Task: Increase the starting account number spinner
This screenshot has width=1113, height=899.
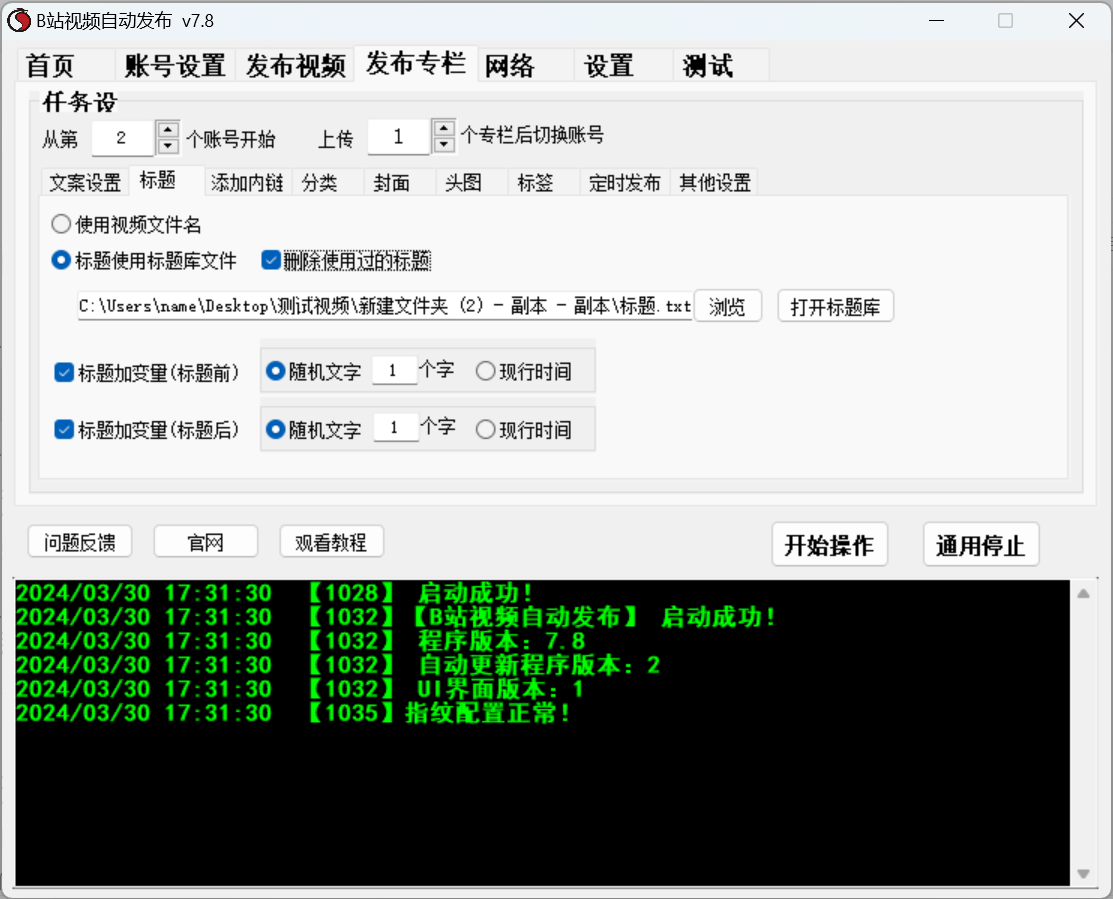Action: point(168,130)
